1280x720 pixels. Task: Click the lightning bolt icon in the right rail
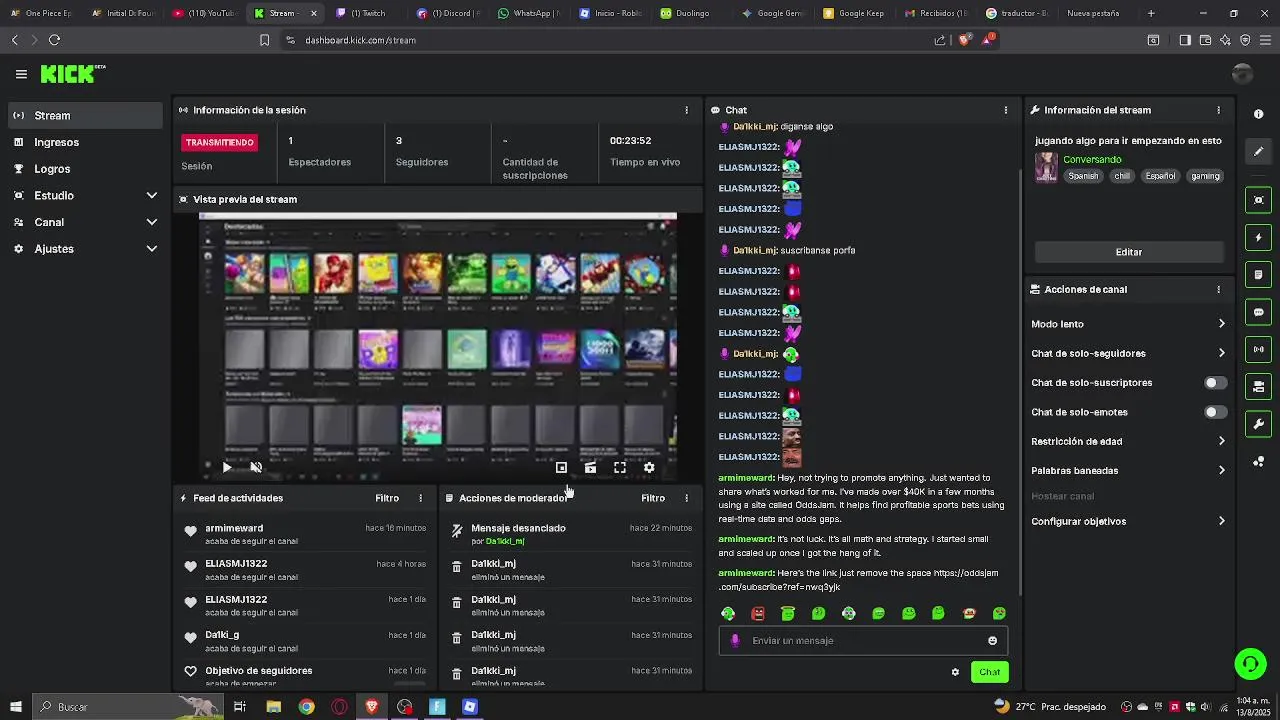pos(1258,238)
